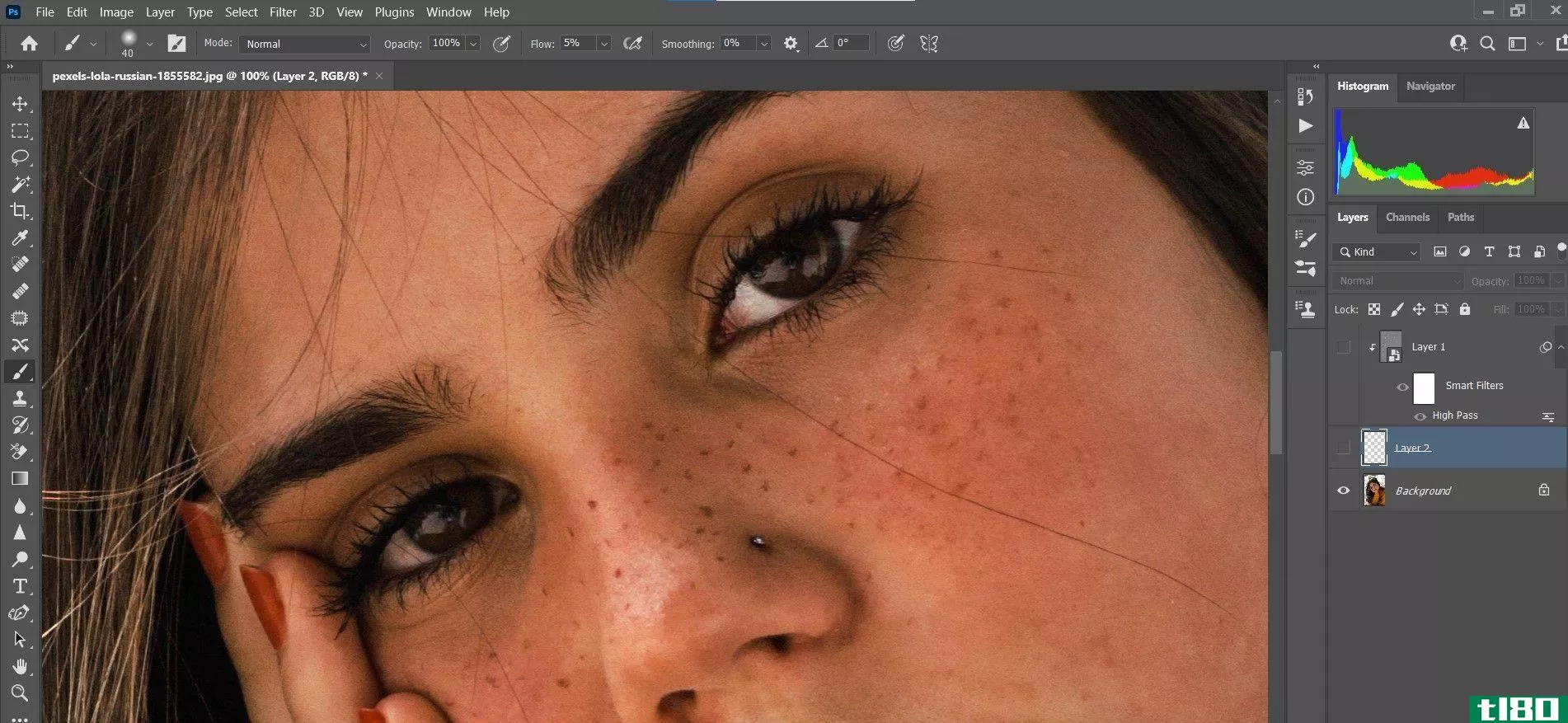1568x723 pixels.
Task: Switch to the Paths tab
Action: (x=1460, y=218)
